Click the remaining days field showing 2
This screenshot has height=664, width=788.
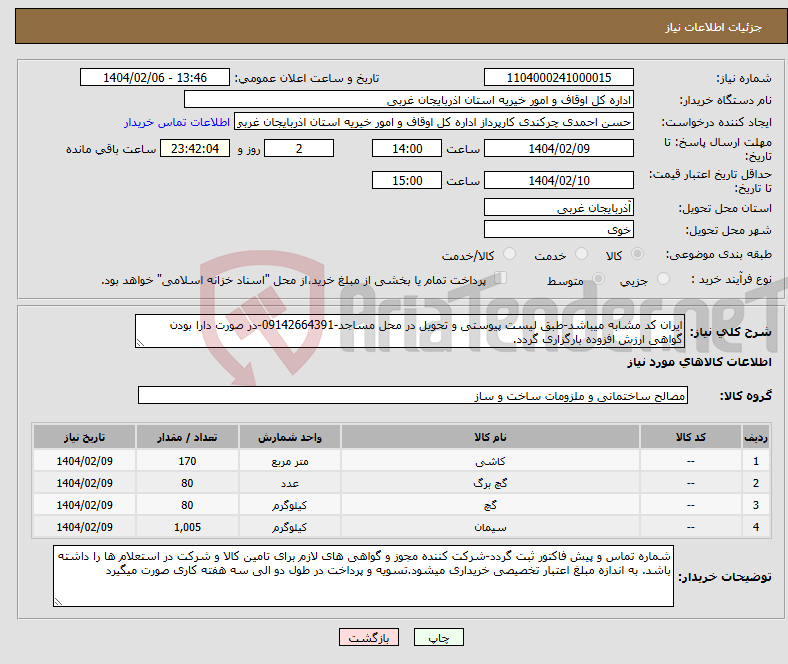[x=299, y=148]
